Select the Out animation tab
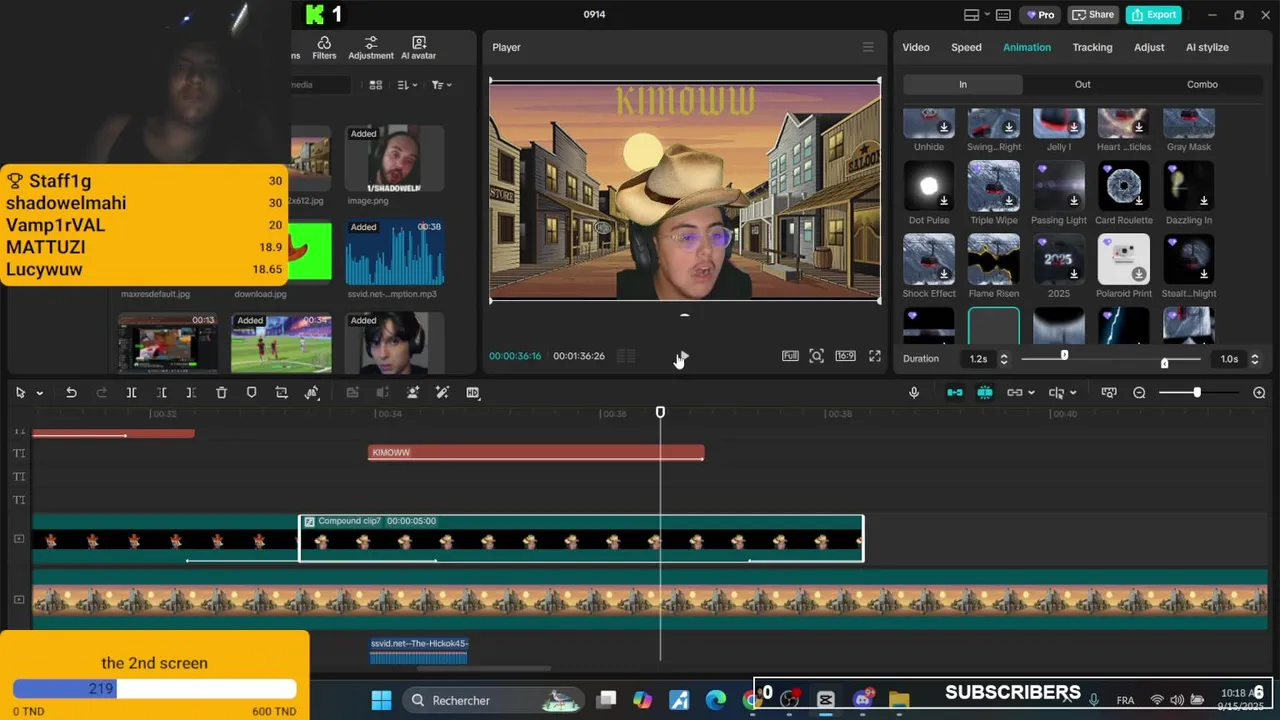This screenshot has height=720, width=1280. pyautogui.click(x=1082, y=84)
